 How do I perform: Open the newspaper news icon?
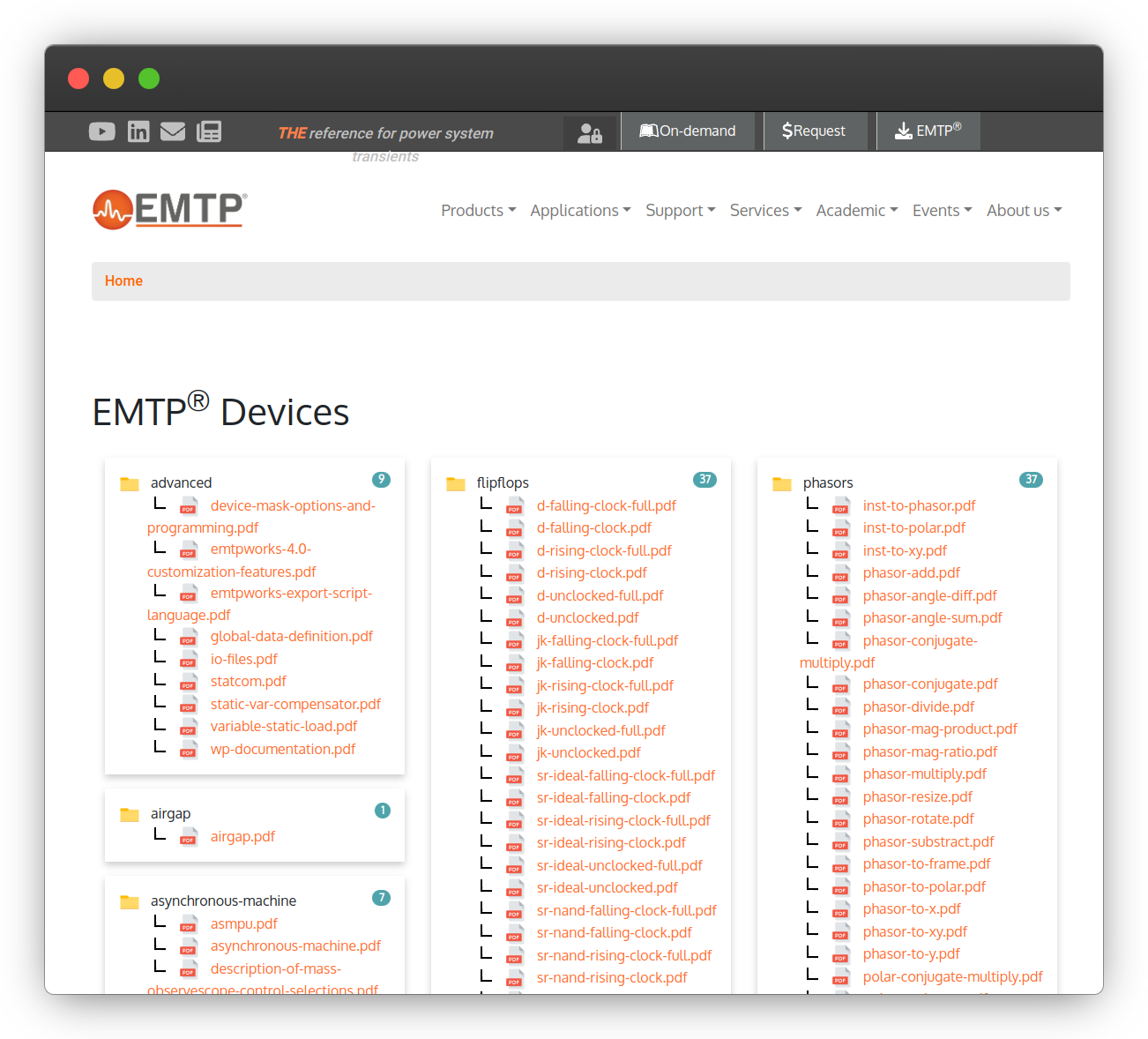coord(209,131)
